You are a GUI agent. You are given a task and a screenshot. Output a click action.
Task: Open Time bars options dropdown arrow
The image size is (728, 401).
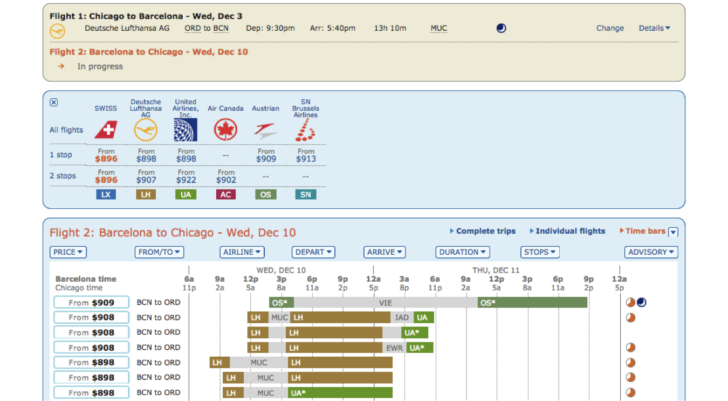673,232
